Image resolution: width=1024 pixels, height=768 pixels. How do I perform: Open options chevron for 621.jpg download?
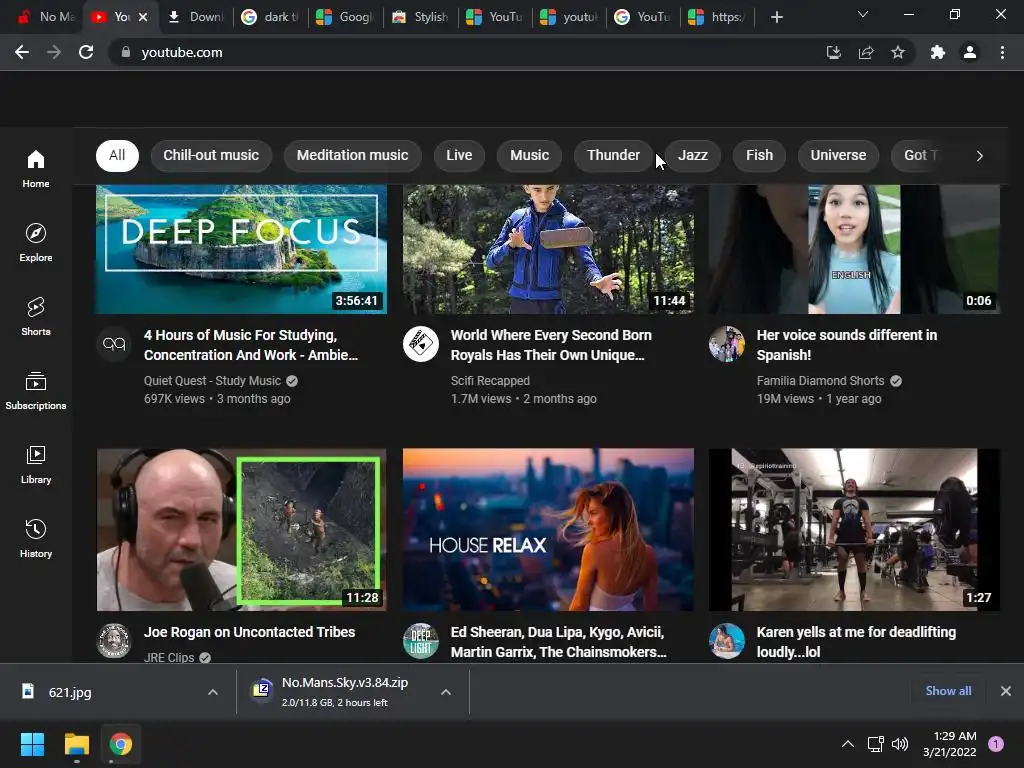coord(213,692)
